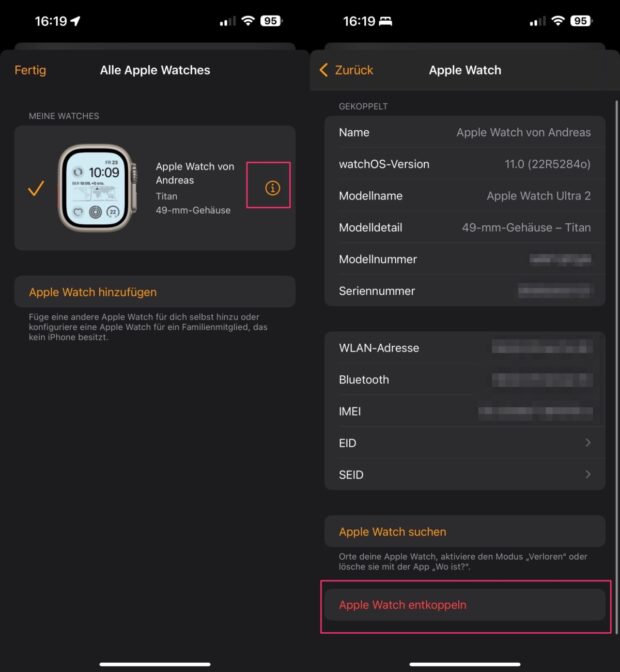Tap the watchOS-Version row
Screen dimensions: 620x672
click(464, 164)
